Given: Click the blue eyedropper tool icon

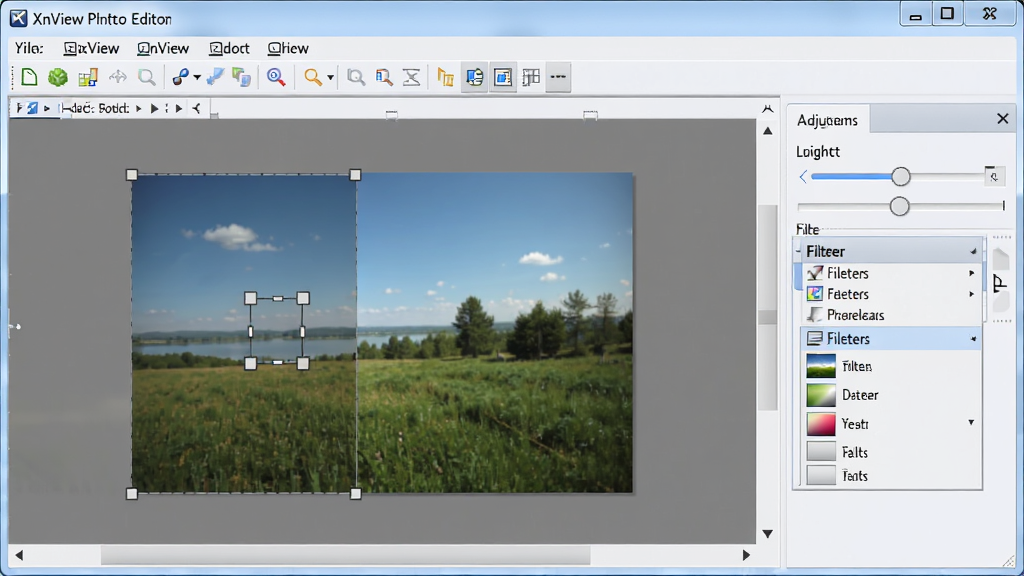Looking at the screenshot, I should click(180, 77).
